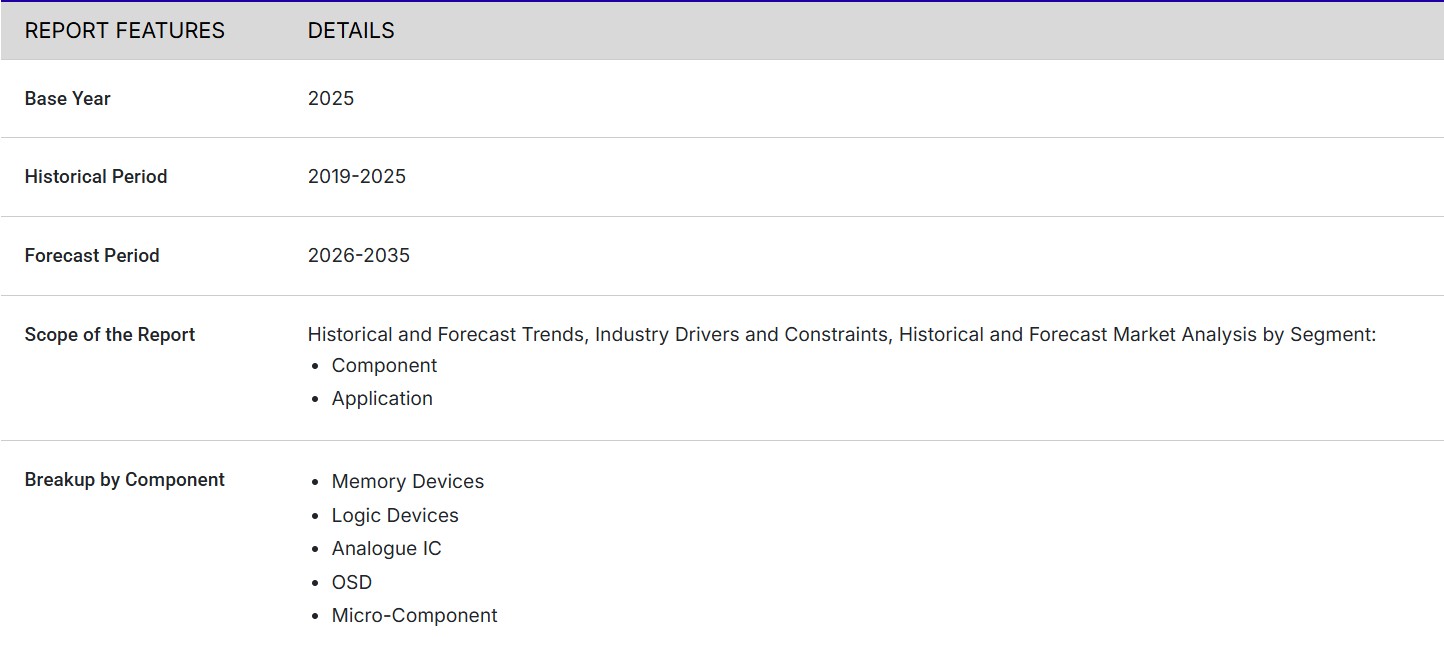Click the 2019-2025 historical period value
Viewport: 1444px width, 646px height.
[357, 177]
